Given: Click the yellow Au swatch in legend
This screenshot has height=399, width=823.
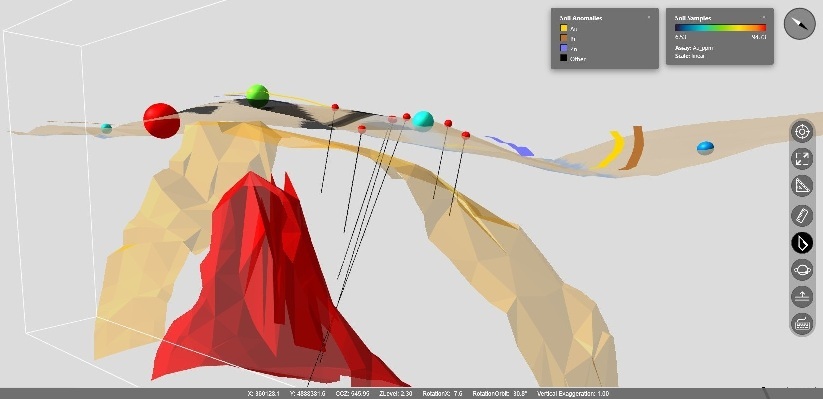Looking at the screenshot, I should [x=564, y=28].
